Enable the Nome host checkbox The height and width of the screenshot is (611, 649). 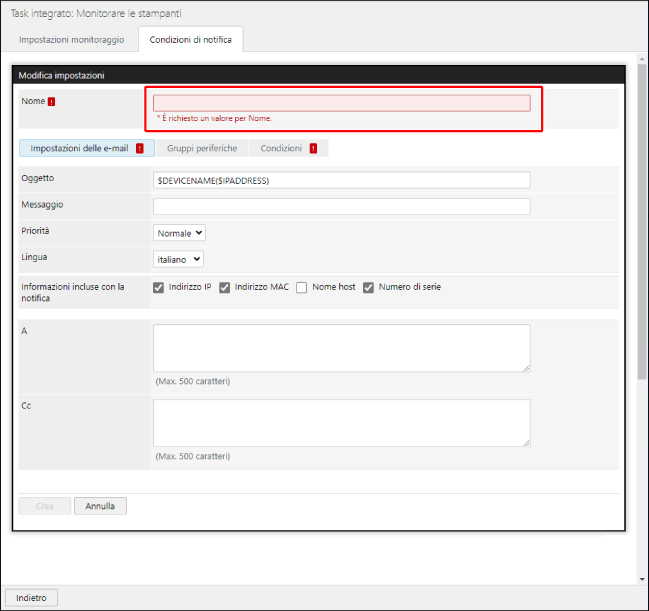(x=302, y=288)
